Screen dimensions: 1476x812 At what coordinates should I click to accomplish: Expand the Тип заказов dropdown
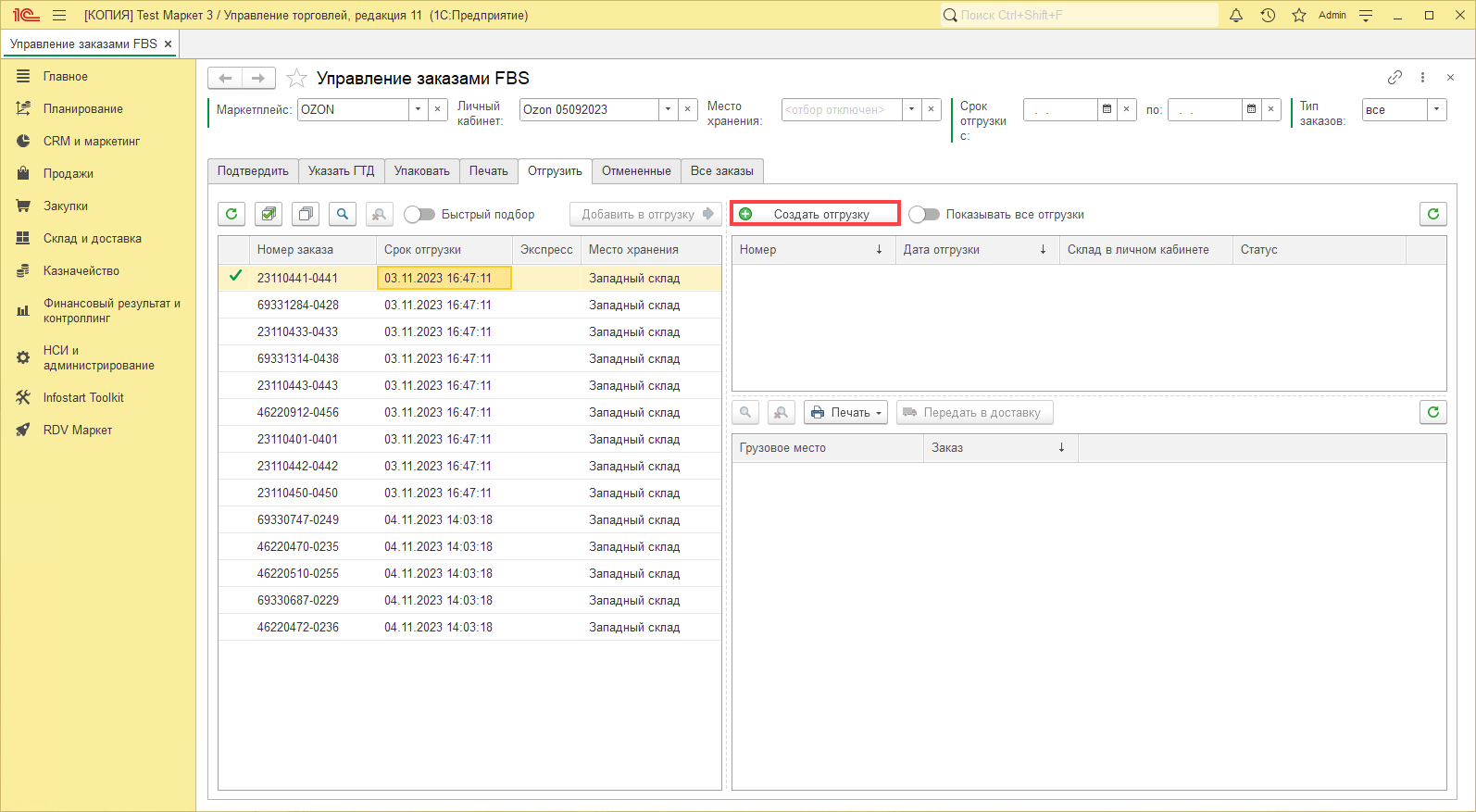pyautogui.click(x=1436, y=109)
